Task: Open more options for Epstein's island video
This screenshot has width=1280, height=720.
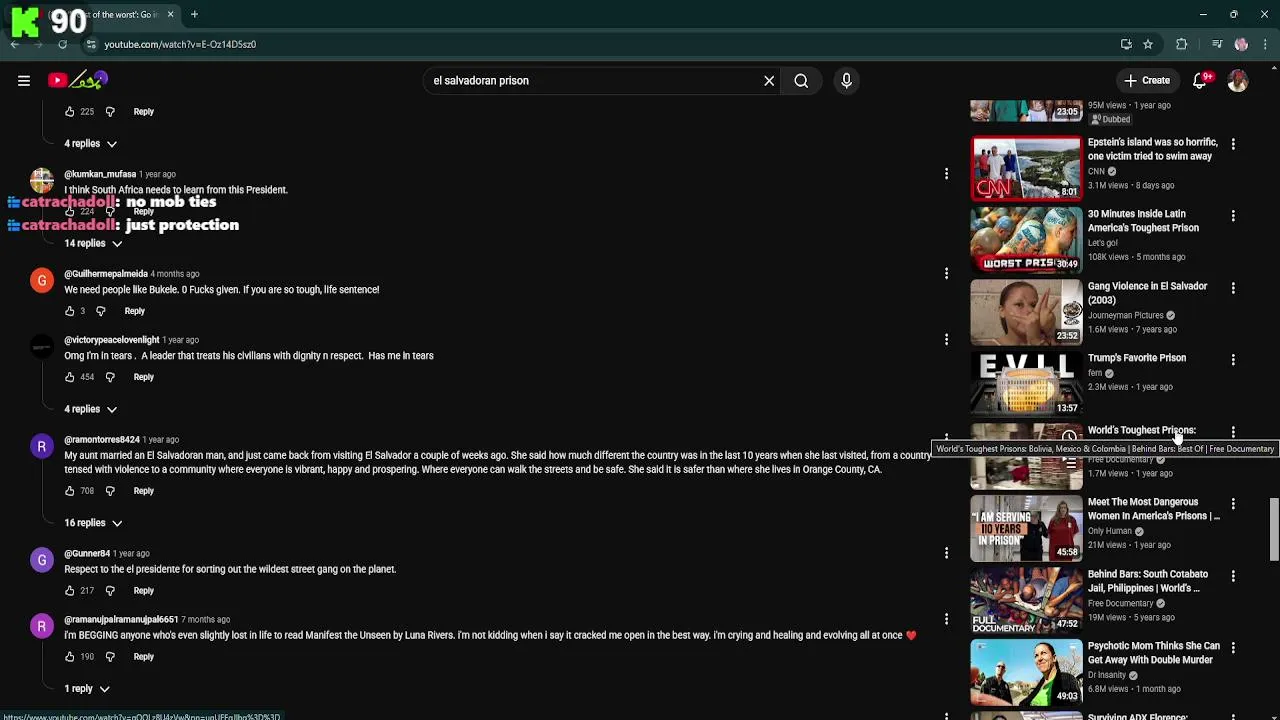Action: click(x=1233, y=144)
